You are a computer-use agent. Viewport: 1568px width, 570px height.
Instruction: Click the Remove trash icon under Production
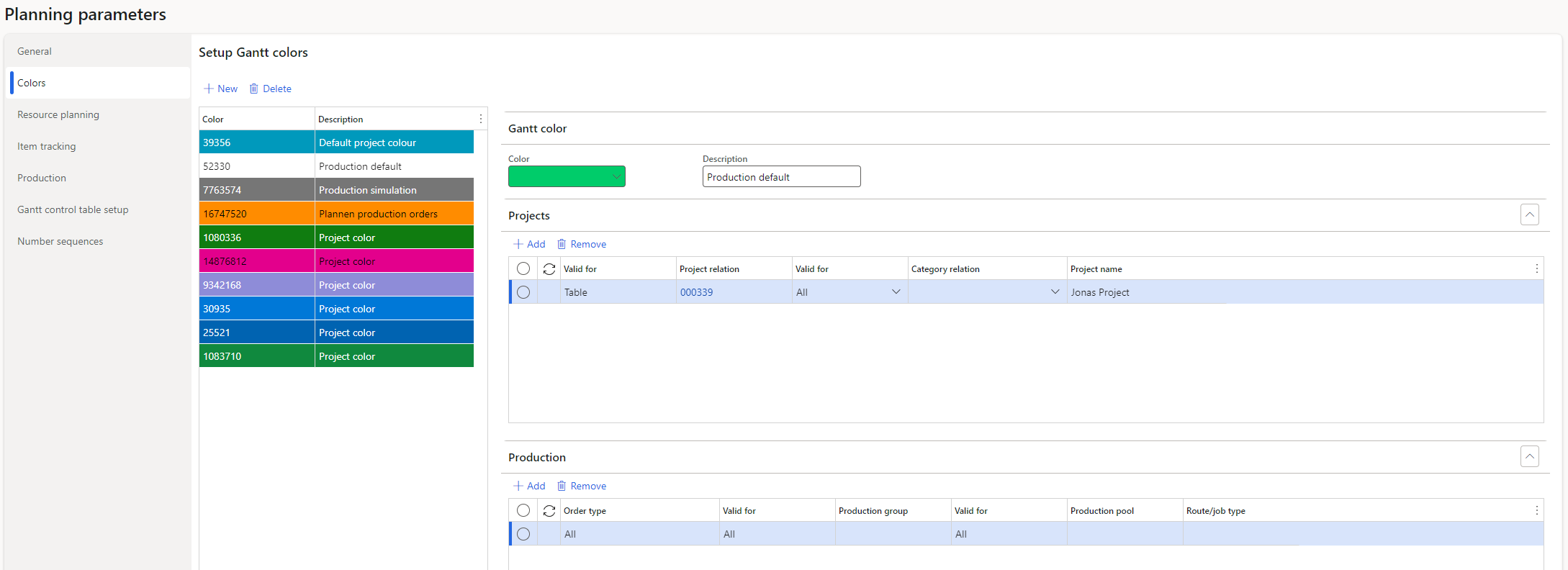click(x=562, y=486)
